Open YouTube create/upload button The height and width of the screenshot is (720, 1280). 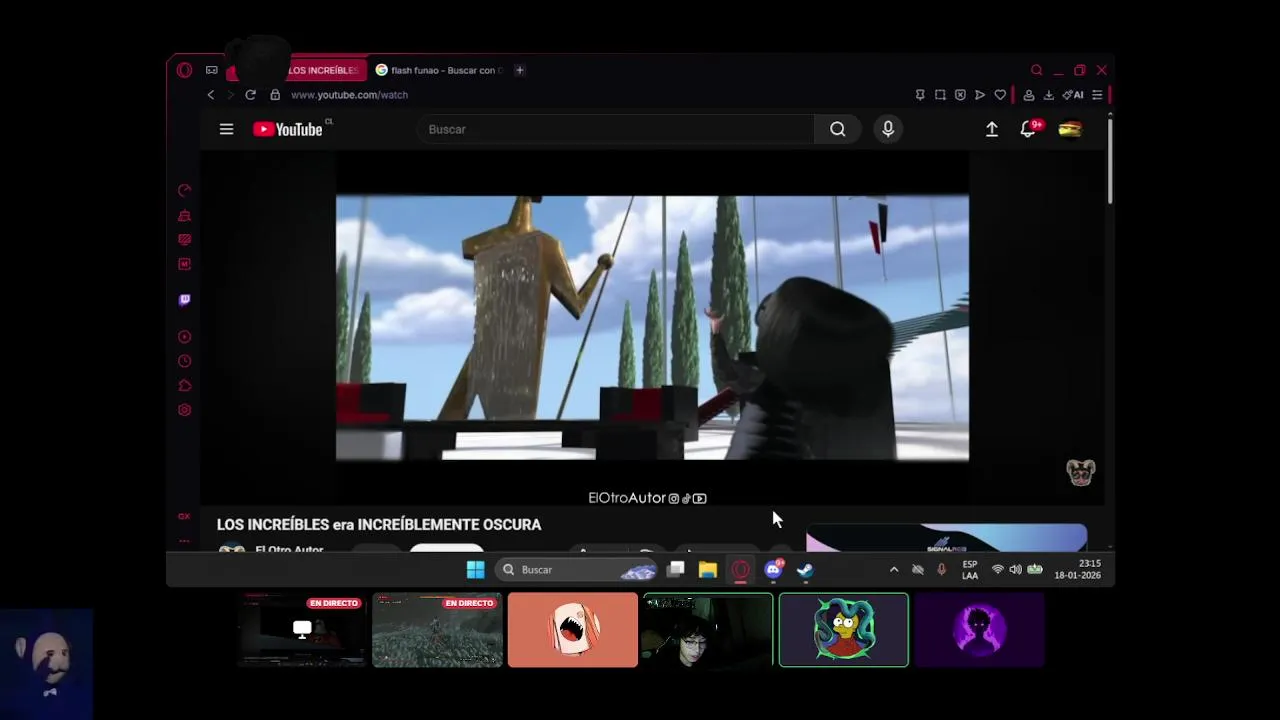992,129
